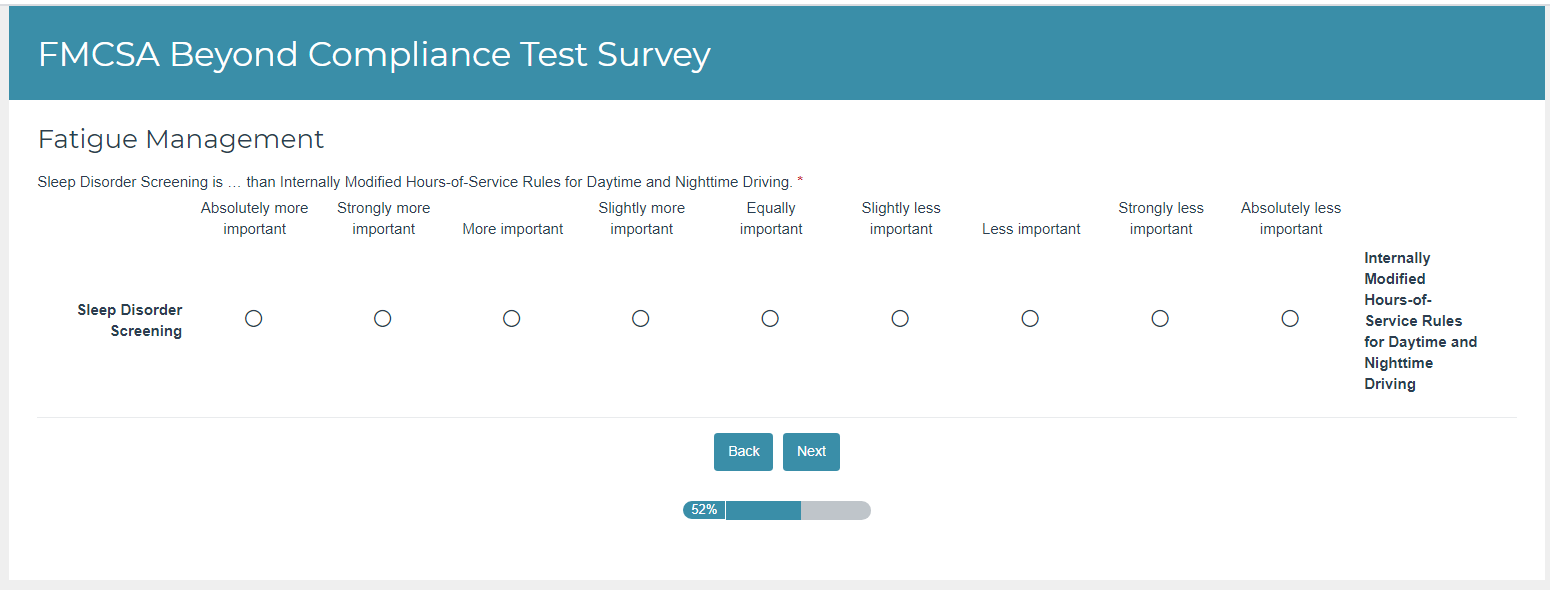Click the "FMCSA Beyond Compliance Test Survey" title

click(x=374, y=54)
